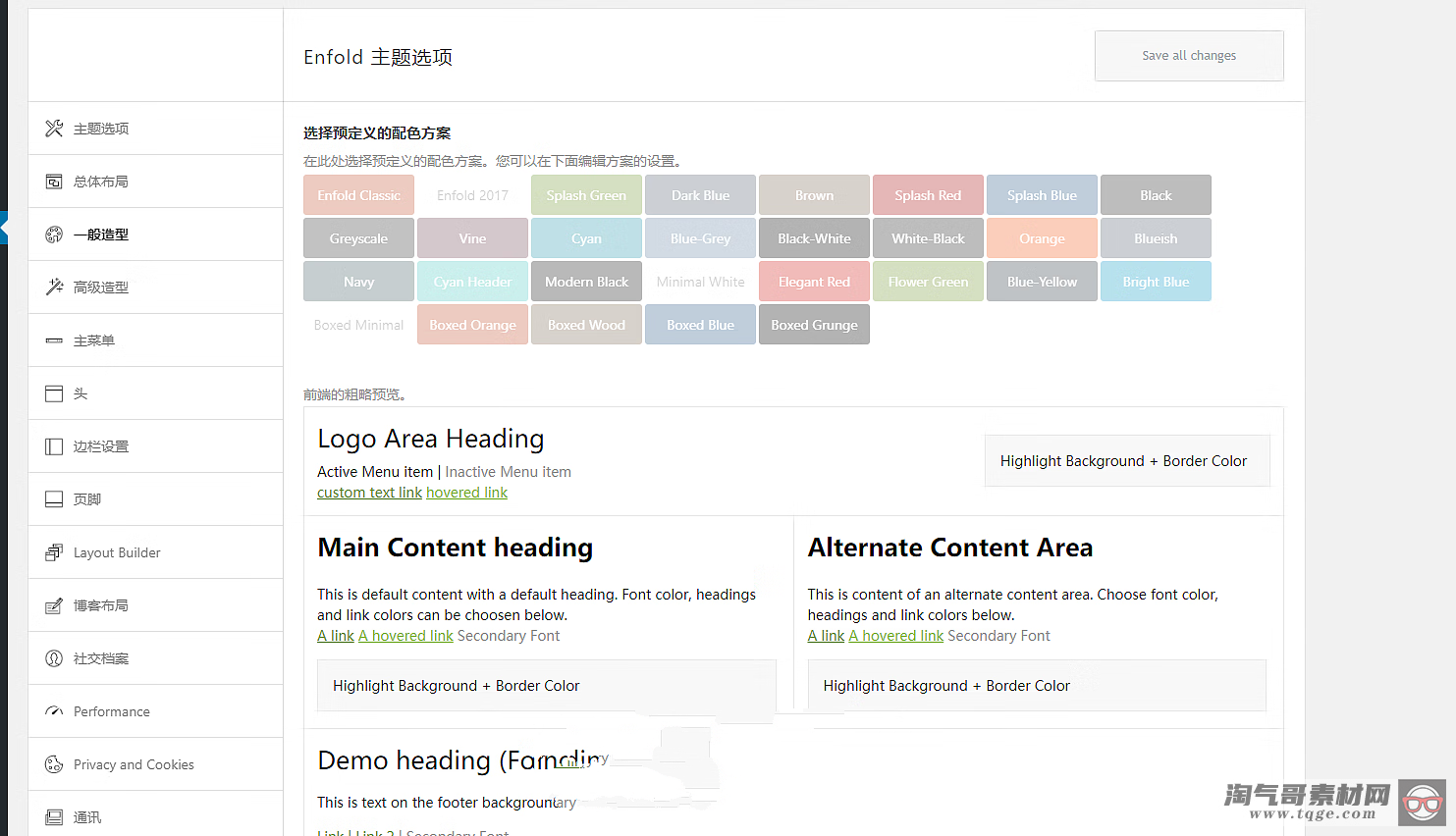Select the Navy color scheme
The width and height of the screenshot is (1456, 836).
tap(358, 282)
